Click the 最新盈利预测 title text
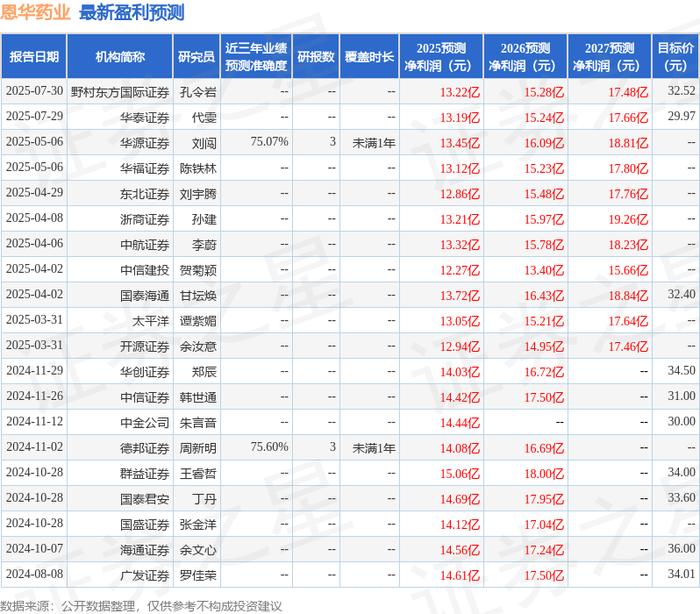700x614 pixels. pos(132,13)
